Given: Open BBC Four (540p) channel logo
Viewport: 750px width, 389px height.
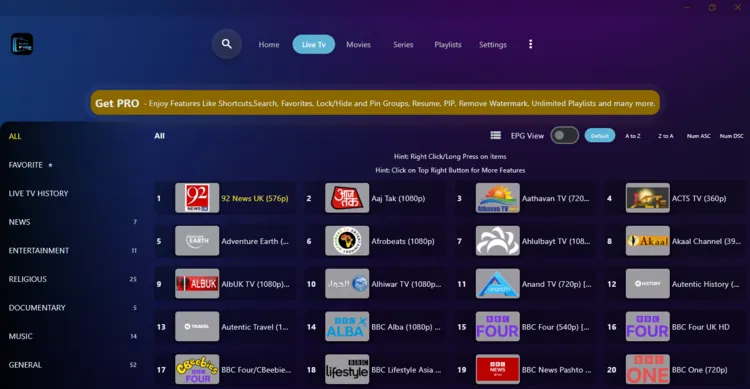Looking at the screenshot, I should click(x=497, y=326).
